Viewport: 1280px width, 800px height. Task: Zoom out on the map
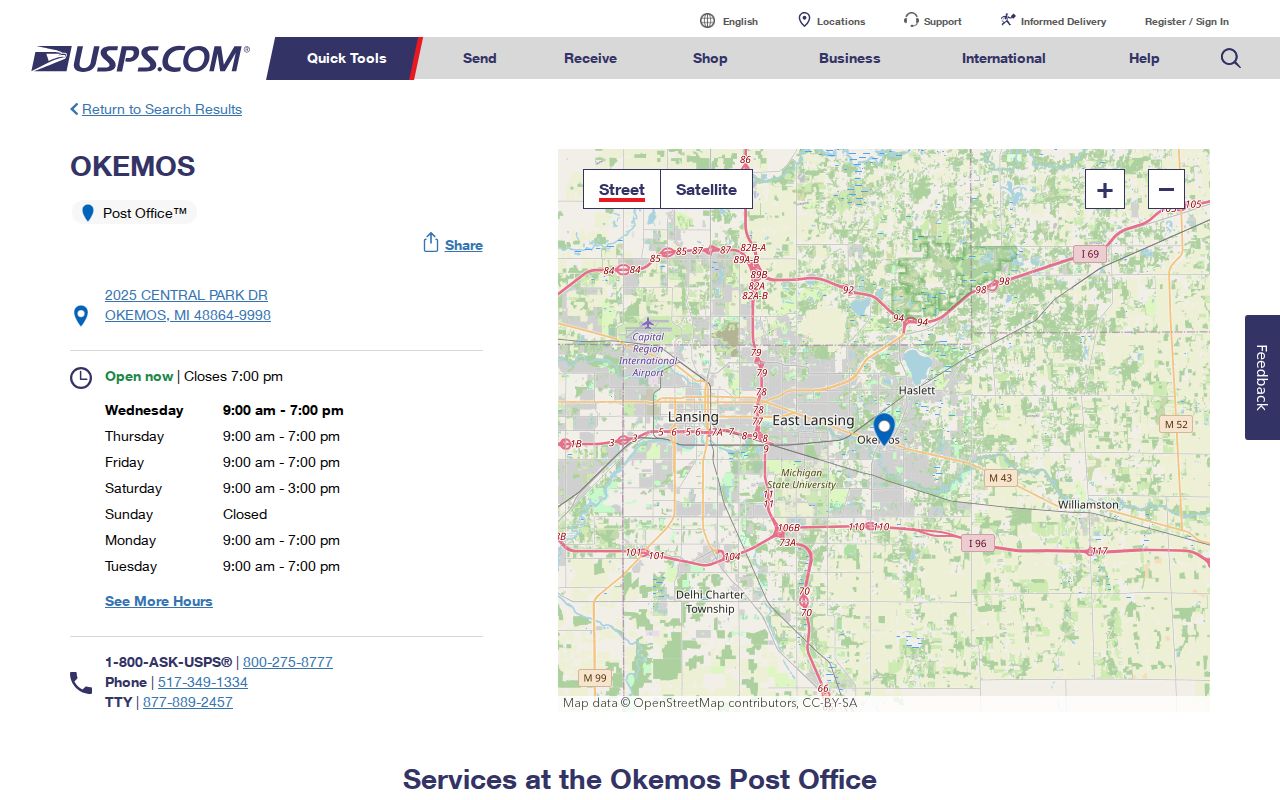(x=1166, y=189)
